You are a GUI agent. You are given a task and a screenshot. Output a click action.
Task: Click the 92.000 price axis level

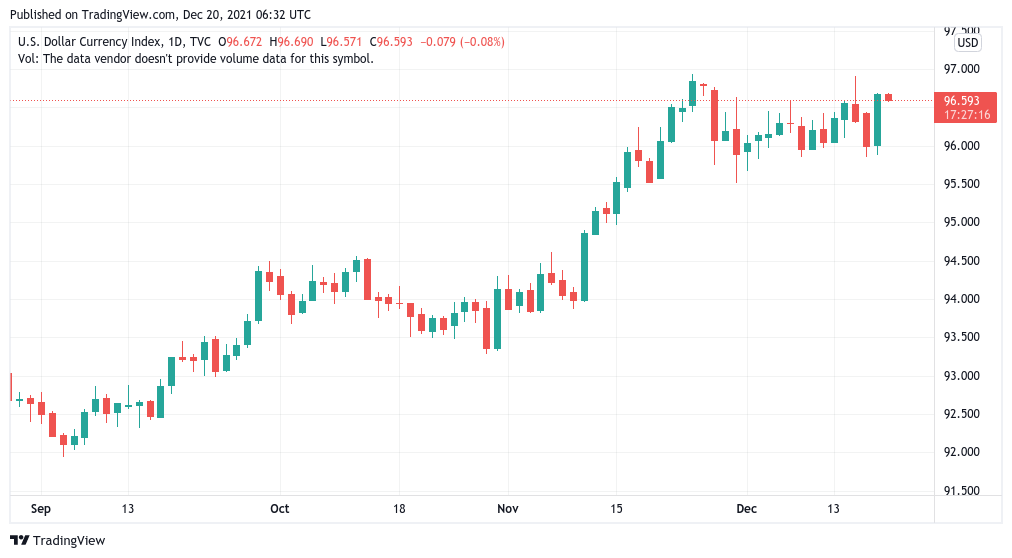click(x=962, y=452)
